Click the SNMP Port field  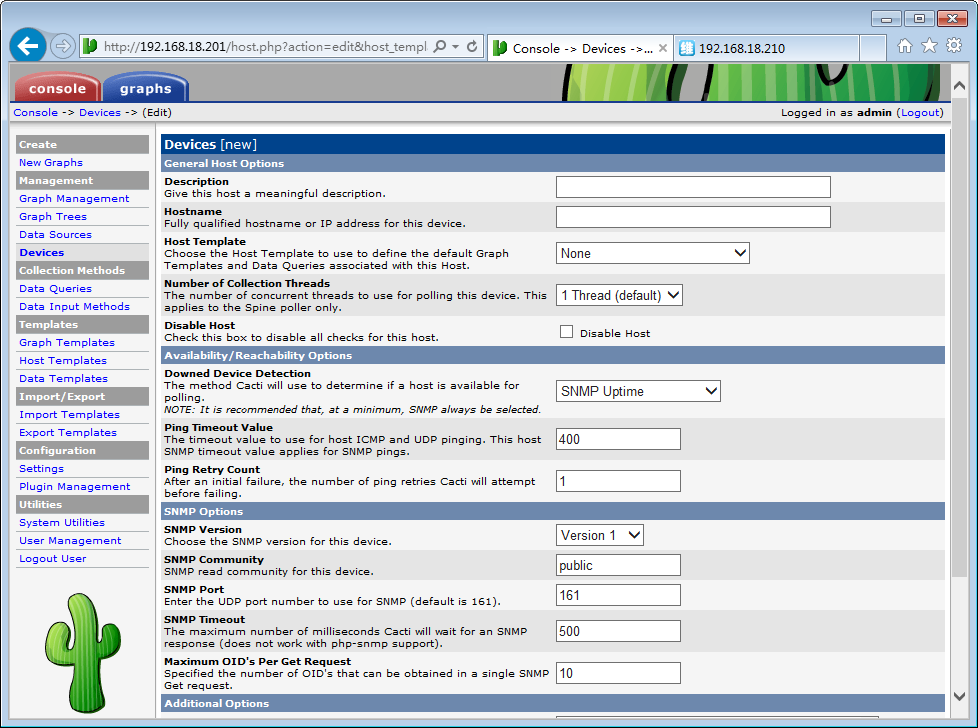pyautogui.click(x=618, y=595)
